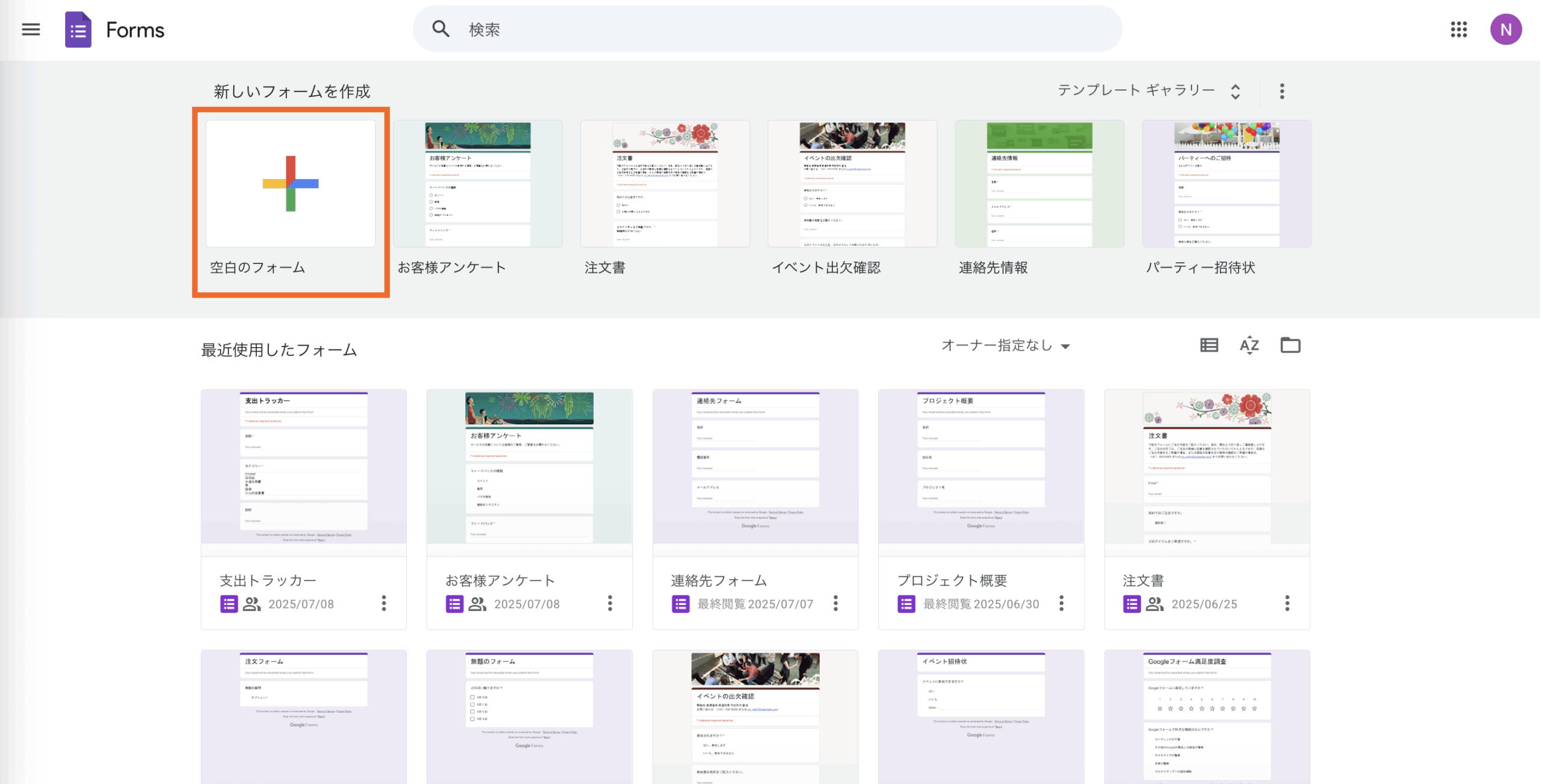The width and height of the screenshot is (1543, 784).
Task: Open file picker folder icon
Action: [x=1290, y=345]
